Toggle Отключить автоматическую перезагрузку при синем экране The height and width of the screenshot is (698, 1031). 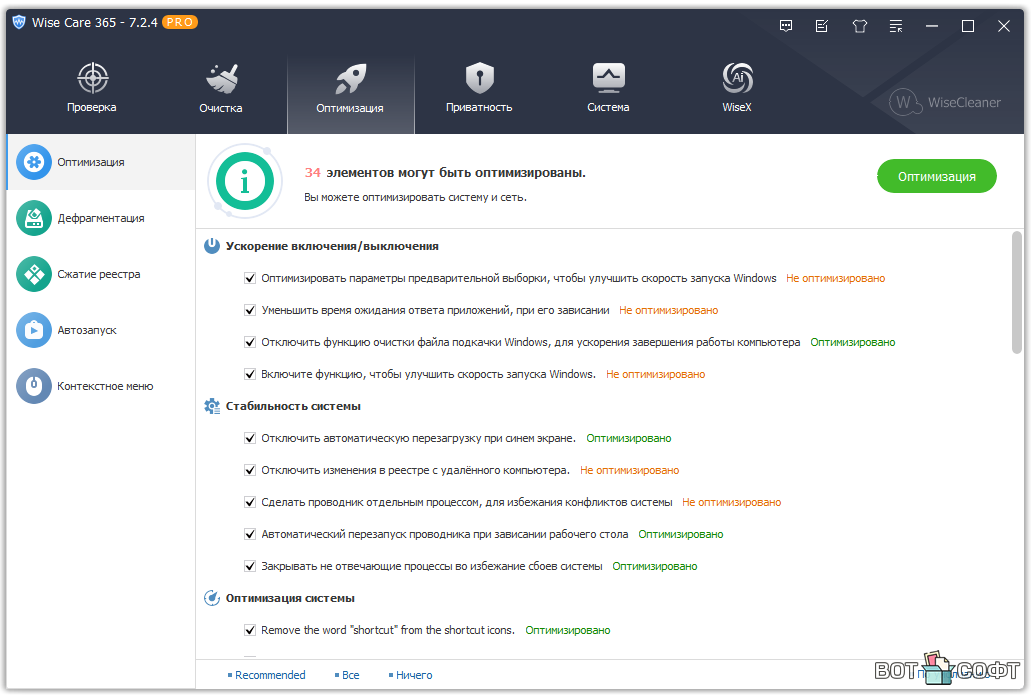[250, 438]
